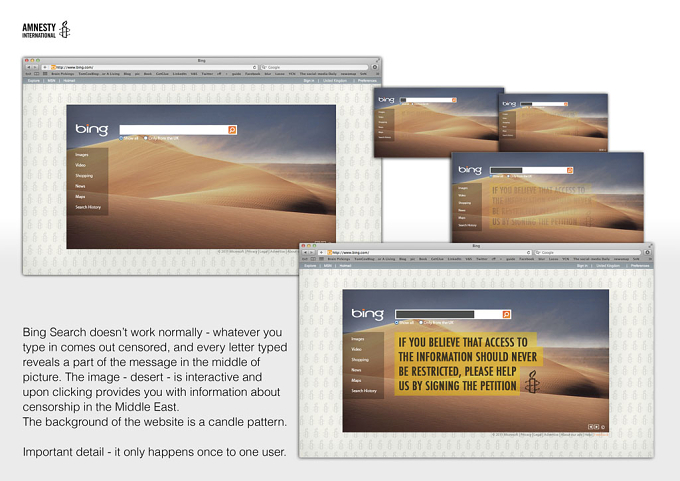Click next image arrow in lower-right Bing picture
This screenshot has height=481, width=680.
(596, 427)
